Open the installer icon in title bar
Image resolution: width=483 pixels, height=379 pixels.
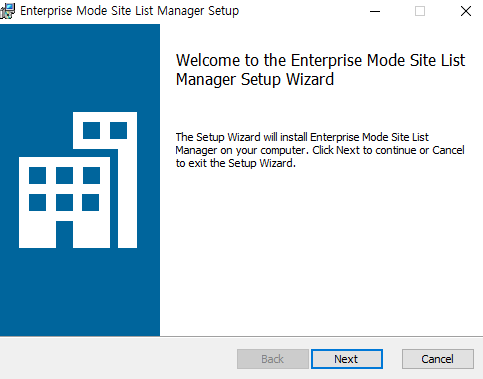click(x=8, y=11)
